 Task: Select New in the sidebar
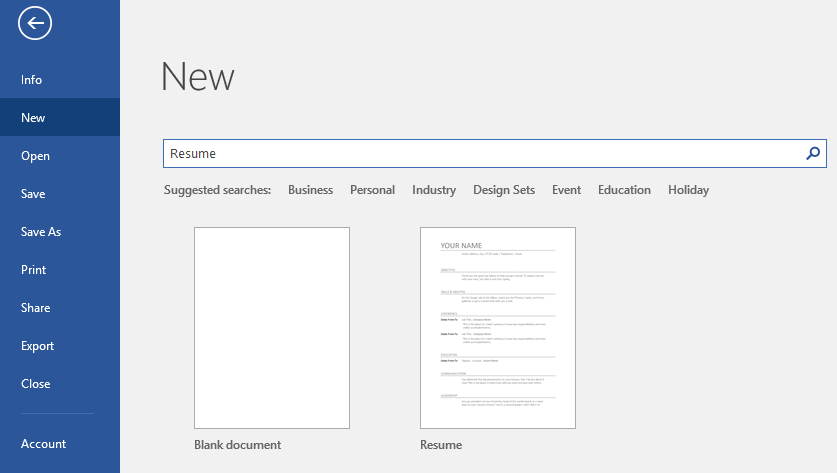pyautogui.click(x=60, y=117)
